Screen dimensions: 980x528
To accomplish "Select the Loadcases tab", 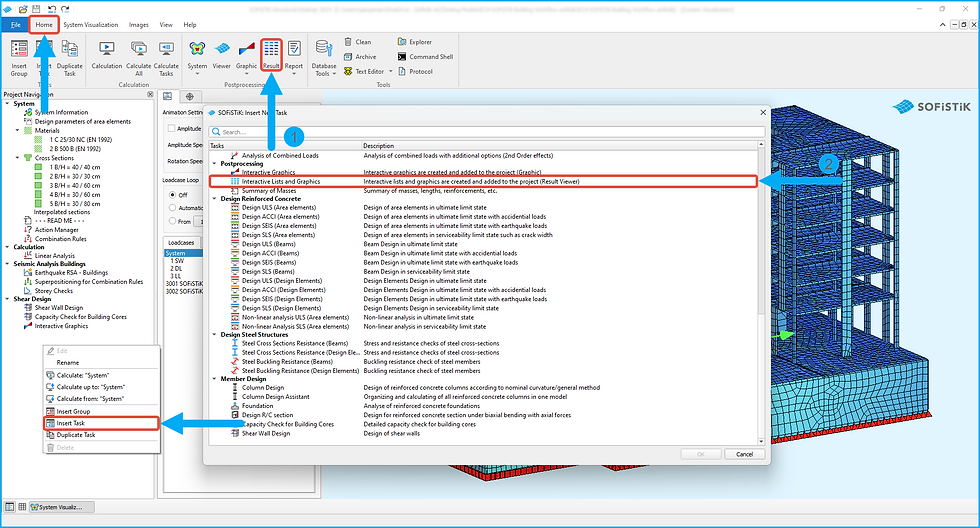I will (181, 242).
